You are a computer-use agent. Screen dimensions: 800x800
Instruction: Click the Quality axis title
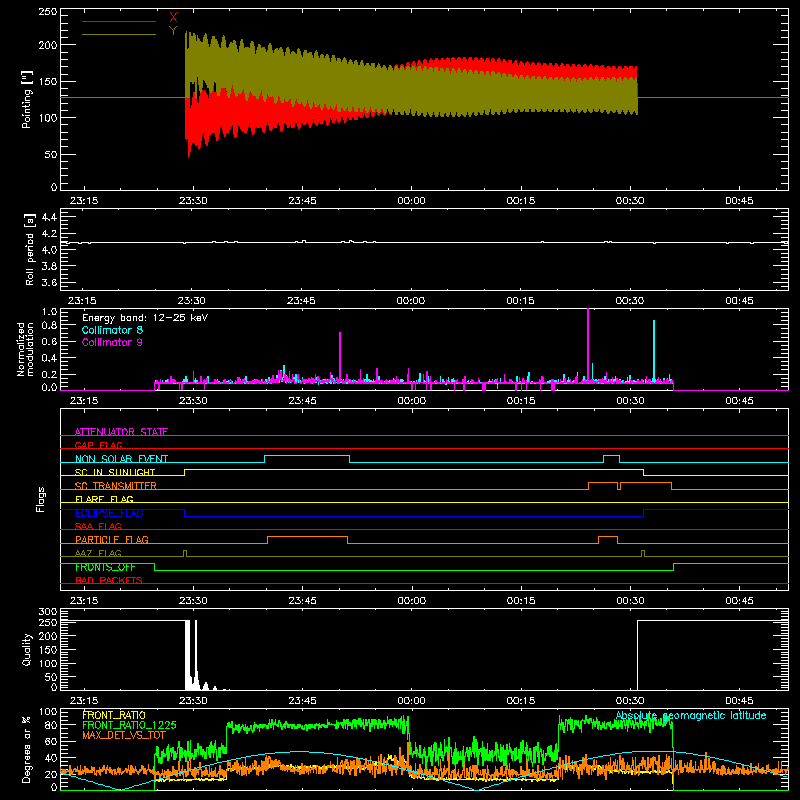[x=27, y=649]
